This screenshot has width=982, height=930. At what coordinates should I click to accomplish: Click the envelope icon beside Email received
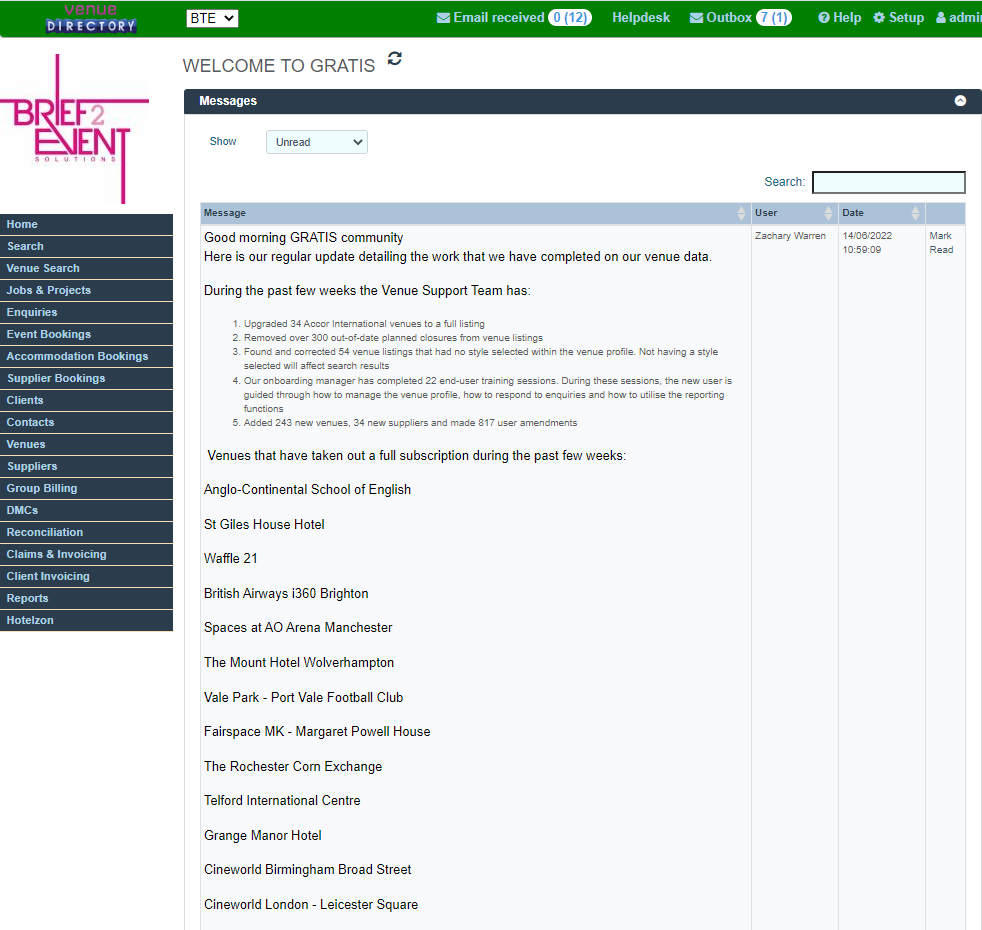click(443, 18)
